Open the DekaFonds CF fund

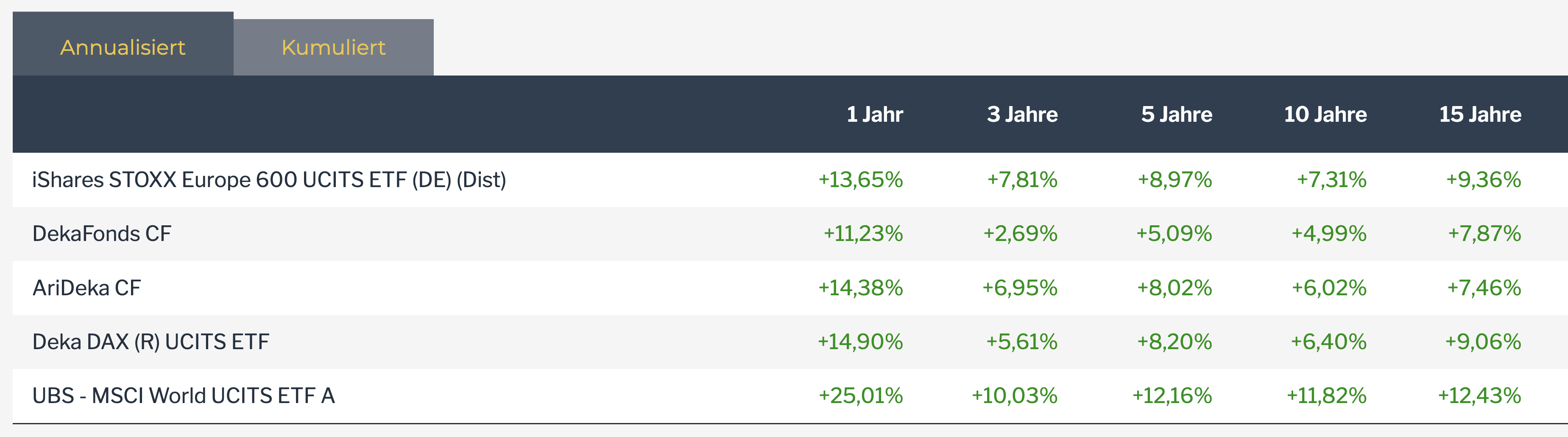[102, 233]
